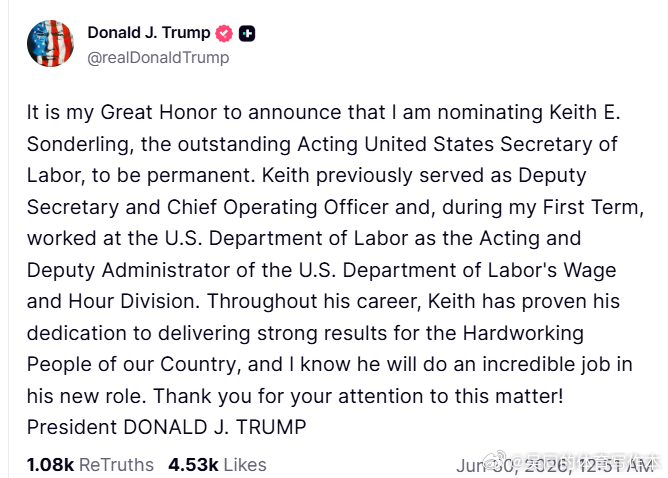The width and height of the screenshot is (668, 478).
Task: Visit the @realDonaldTrump handle link
Action: [158, 58]
